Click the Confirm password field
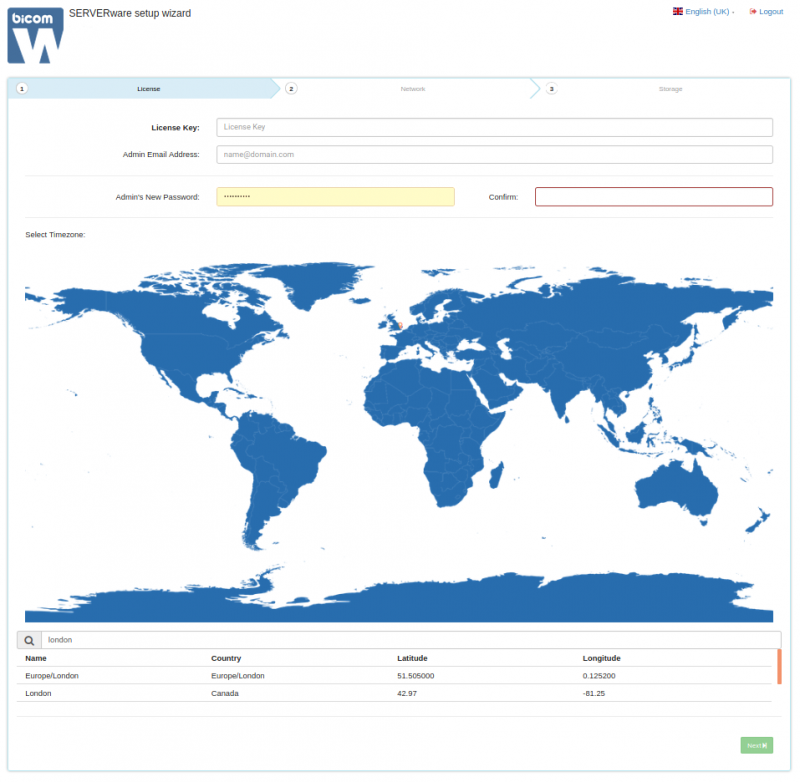Screen dimensions: 800x782 pos(653,196)
